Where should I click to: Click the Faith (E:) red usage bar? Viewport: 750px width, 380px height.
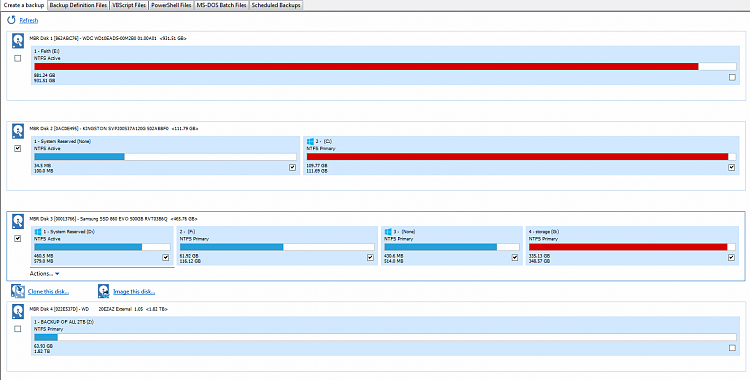pyautogui.click(x=366, y=67)
